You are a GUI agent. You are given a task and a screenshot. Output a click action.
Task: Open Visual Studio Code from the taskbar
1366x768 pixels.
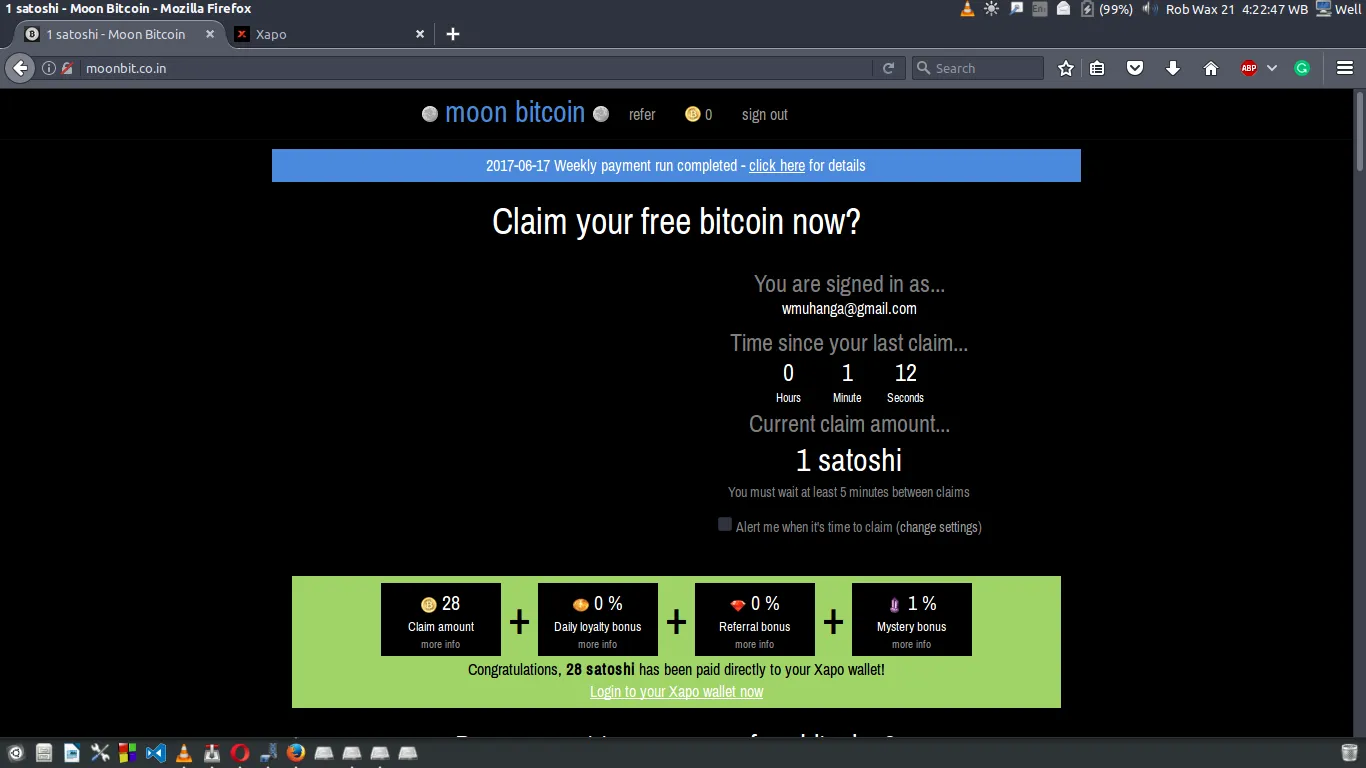click(156, 752)
